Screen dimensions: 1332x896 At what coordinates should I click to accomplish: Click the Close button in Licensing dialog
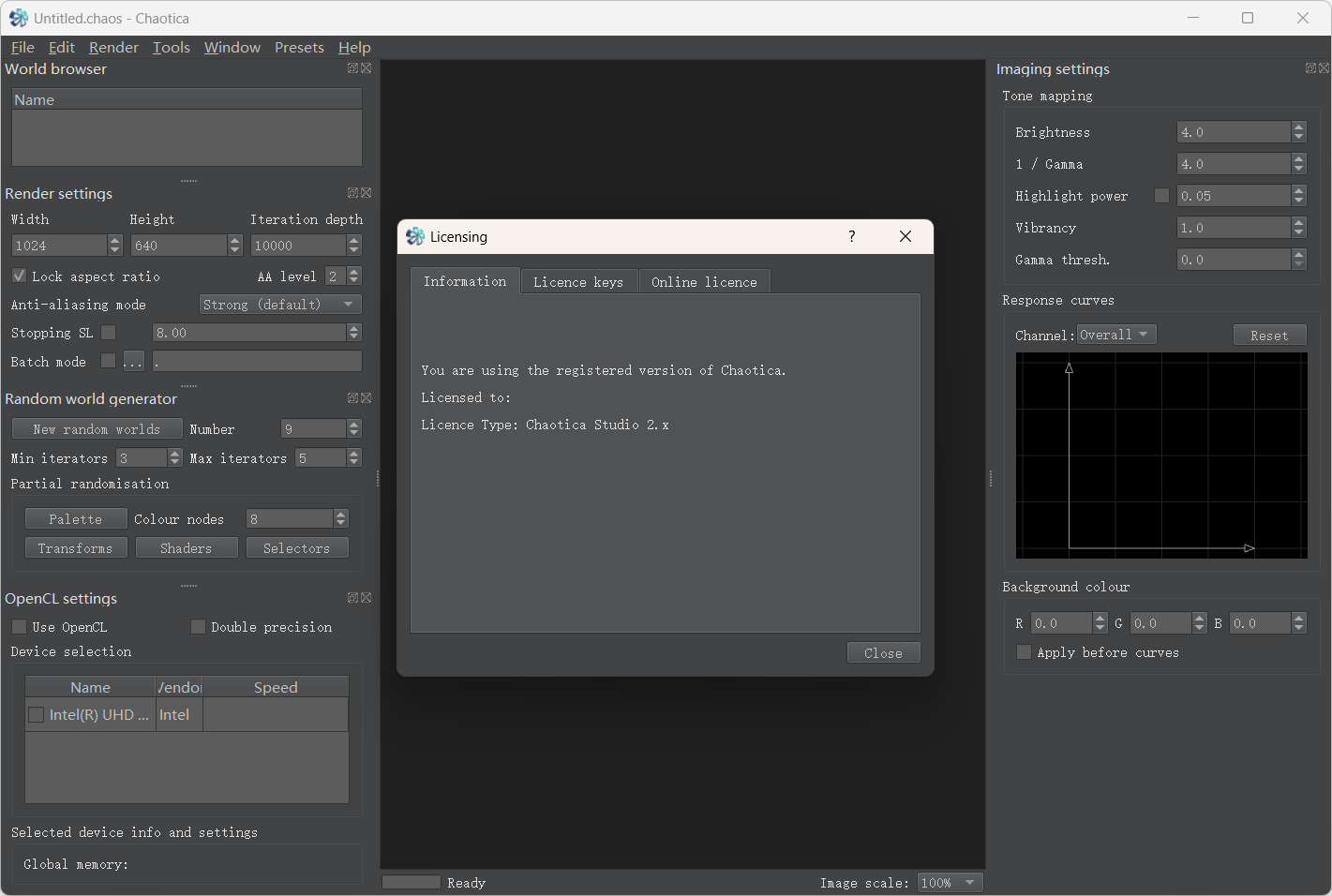[883, 653]
